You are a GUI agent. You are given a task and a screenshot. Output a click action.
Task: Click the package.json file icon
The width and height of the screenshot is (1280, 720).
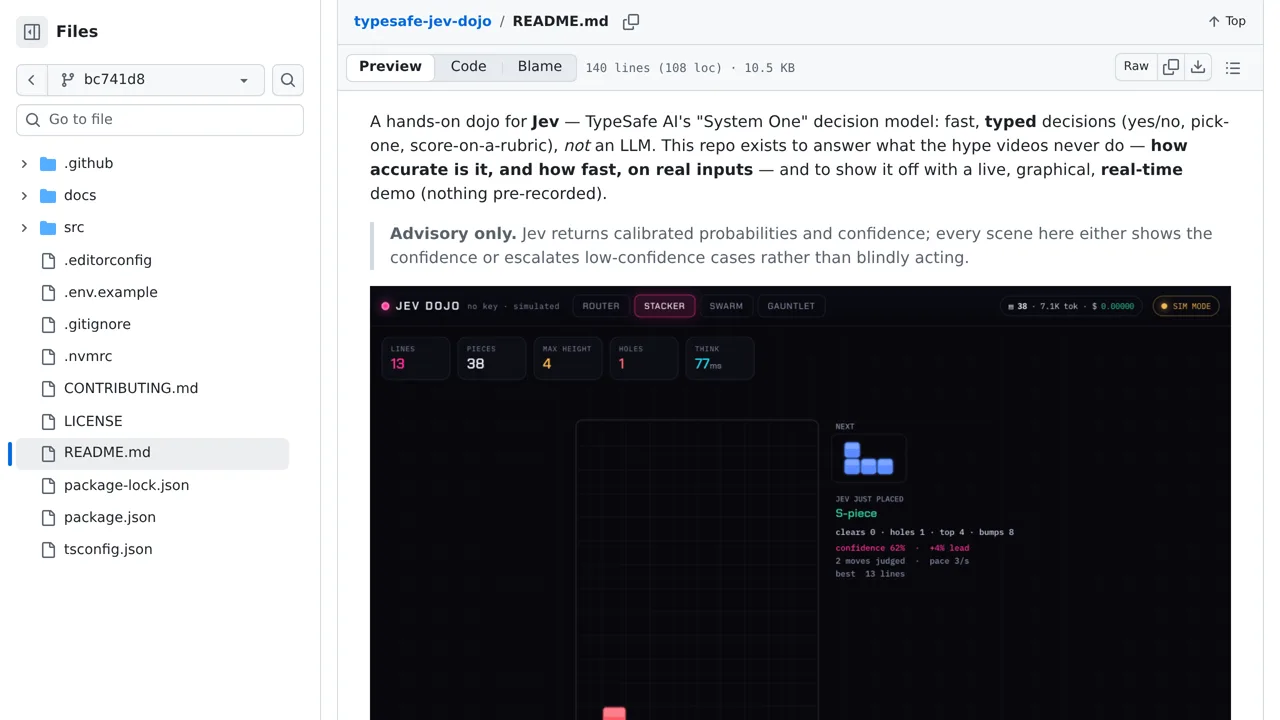[48, 517]
